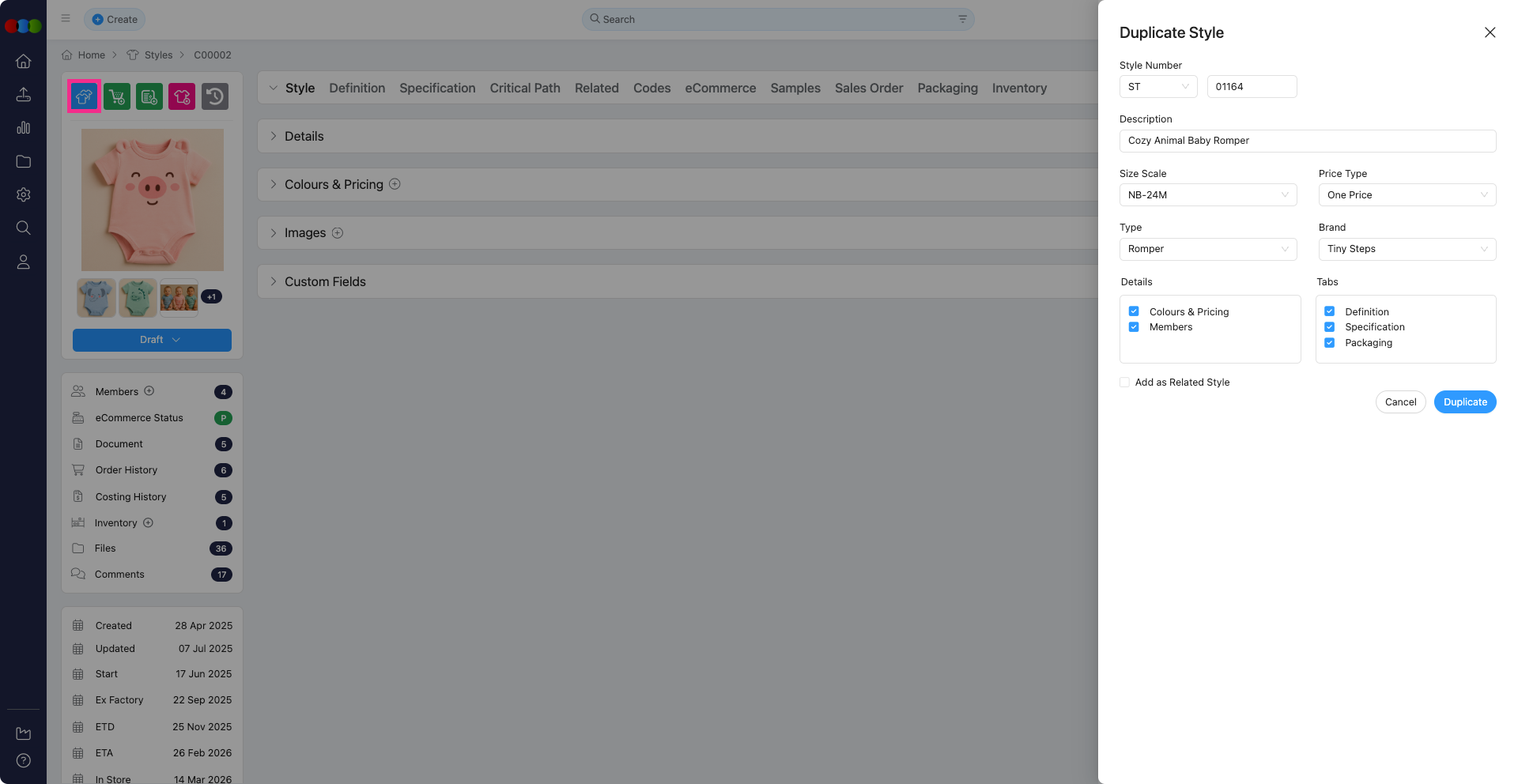The height and width of the screenshot is (784, 1518).
Task: Open the Home icon in left sidebar
Action: click(x=24, y=62)
